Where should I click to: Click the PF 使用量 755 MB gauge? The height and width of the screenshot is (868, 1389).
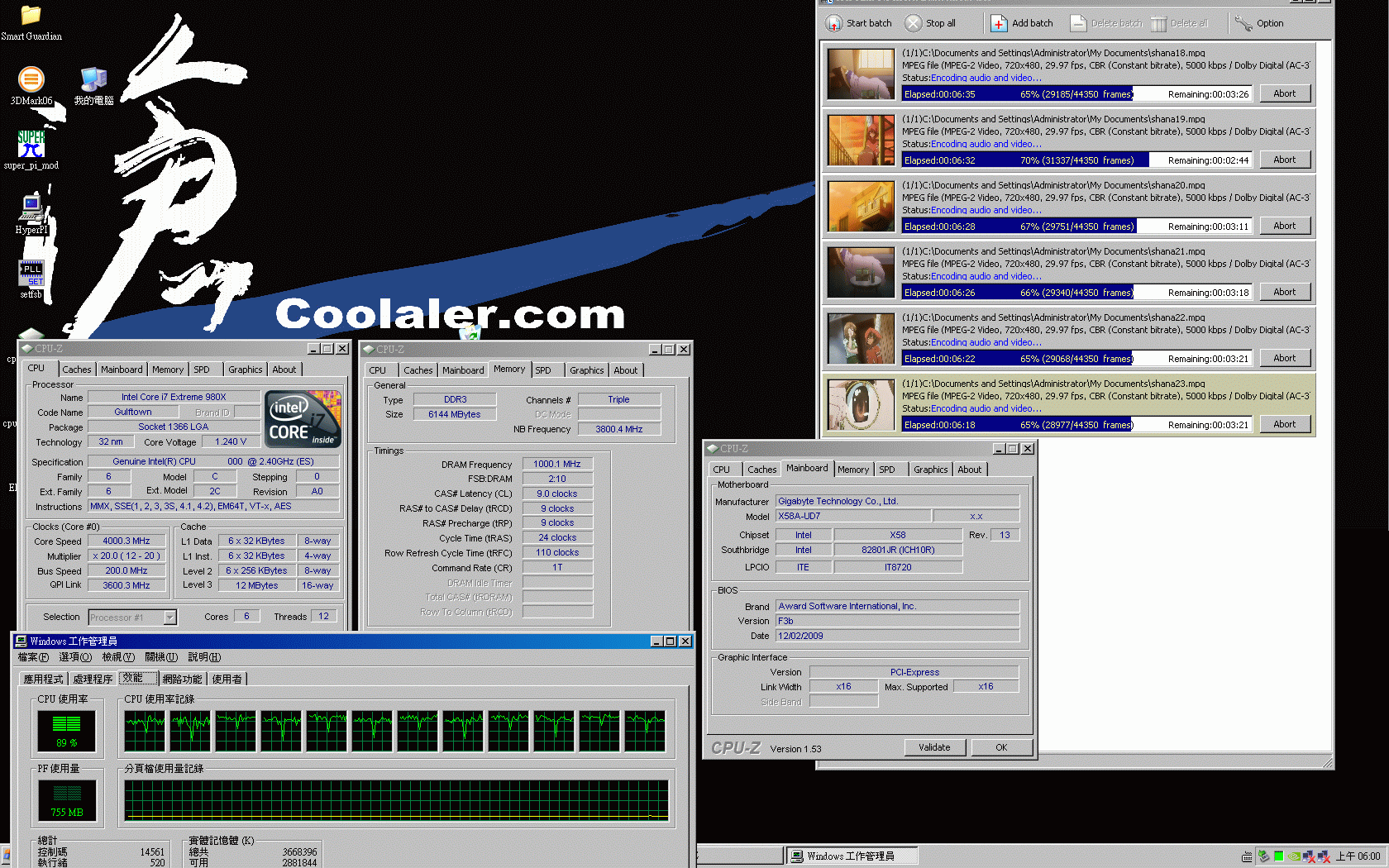[x=67, y=800]
